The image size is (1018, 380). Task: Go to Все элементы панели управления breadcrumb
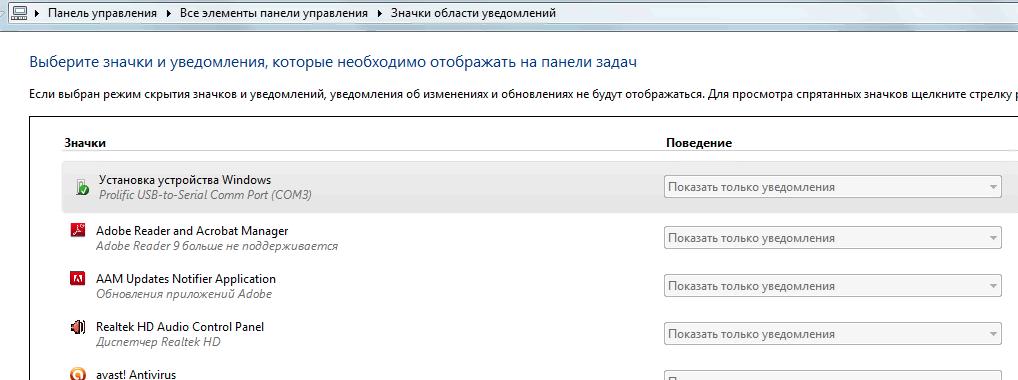coord(273,13)
